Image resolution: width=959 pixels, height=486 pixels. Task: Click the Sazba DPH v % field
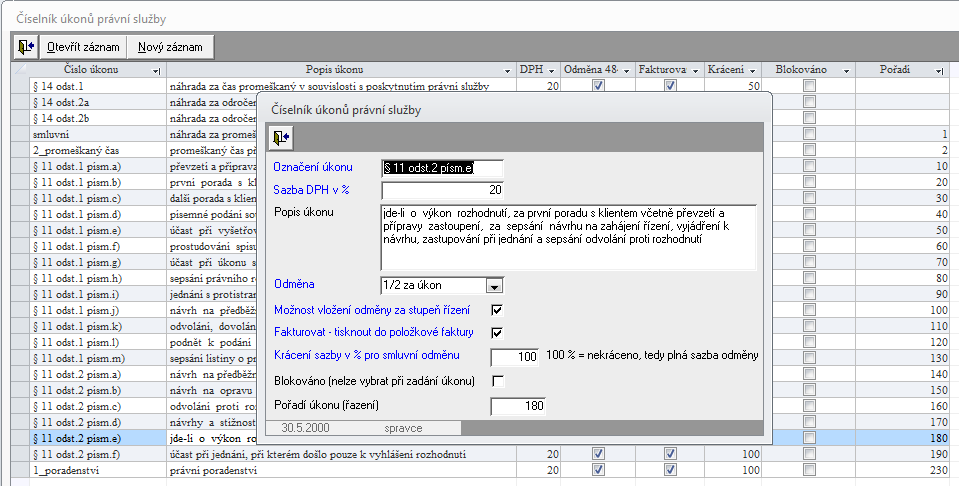click(442, 190)
